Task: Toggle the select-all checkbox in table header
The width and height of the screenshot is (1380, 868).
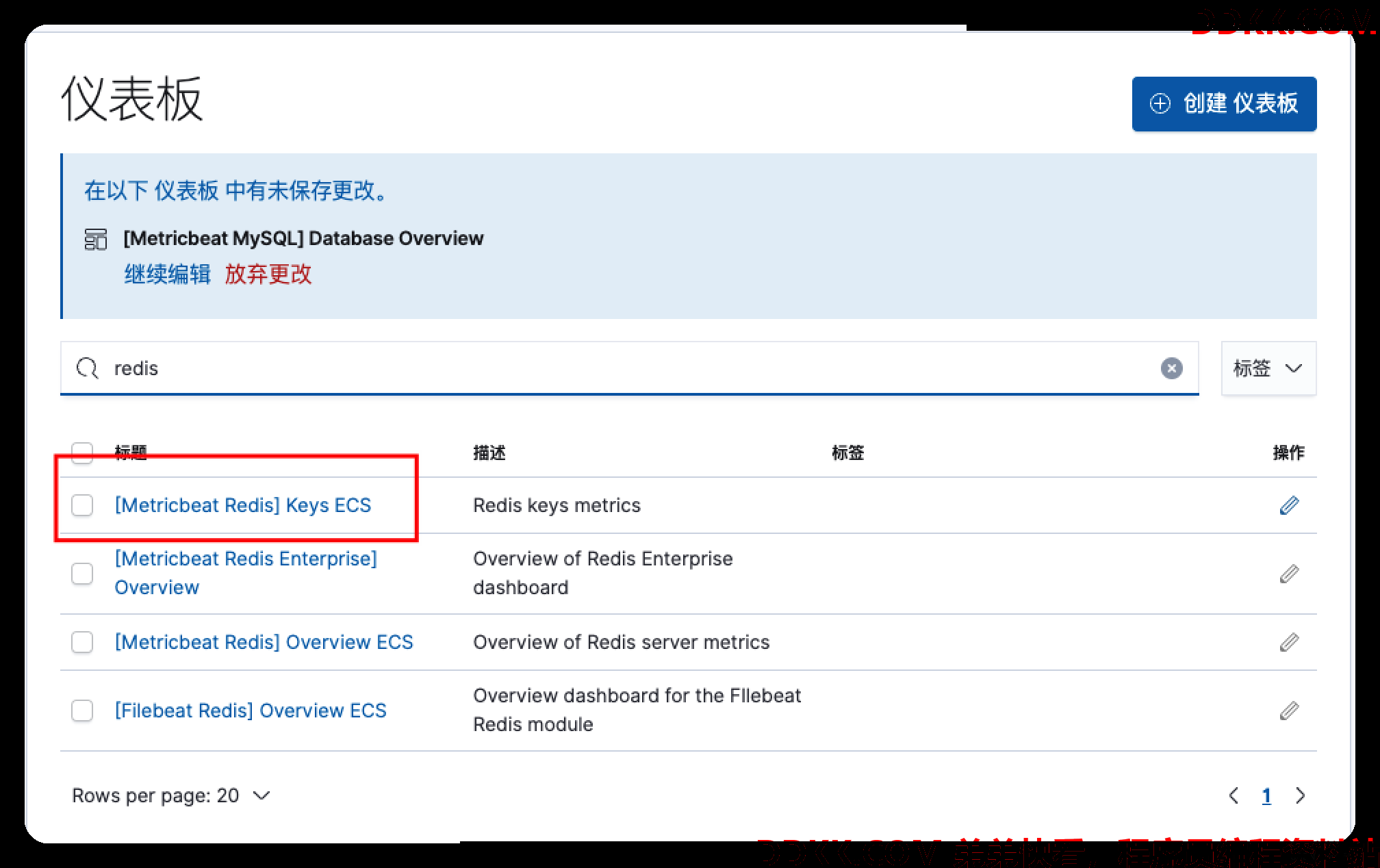Action: pos(82,452)
